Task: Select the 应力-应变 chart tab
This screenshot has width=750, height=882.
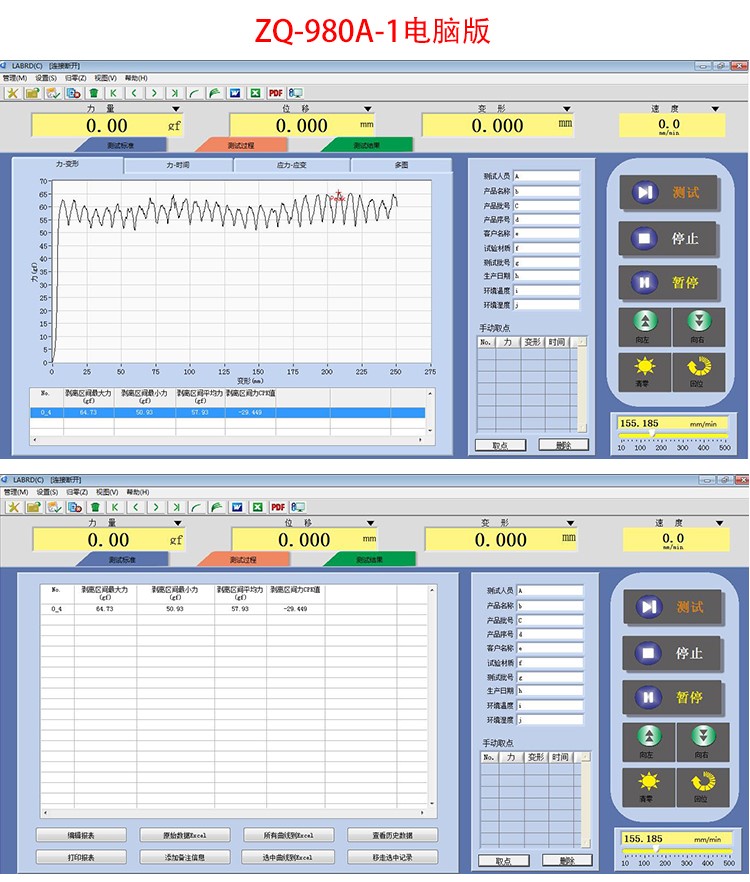Action: tap(291, 165)
